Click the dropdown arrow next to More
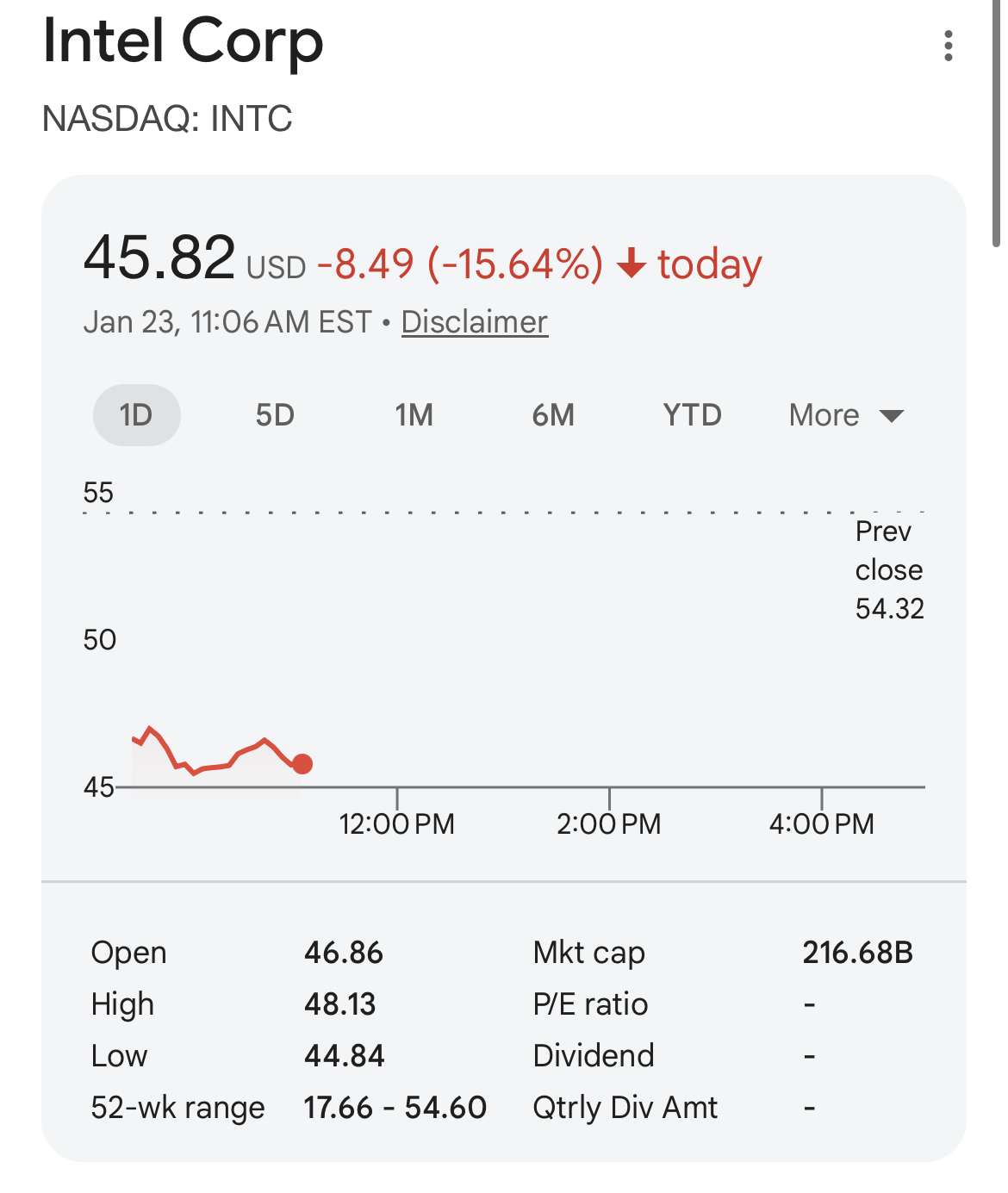The width and height of the screenshot is (1008, 1193). 892,417
